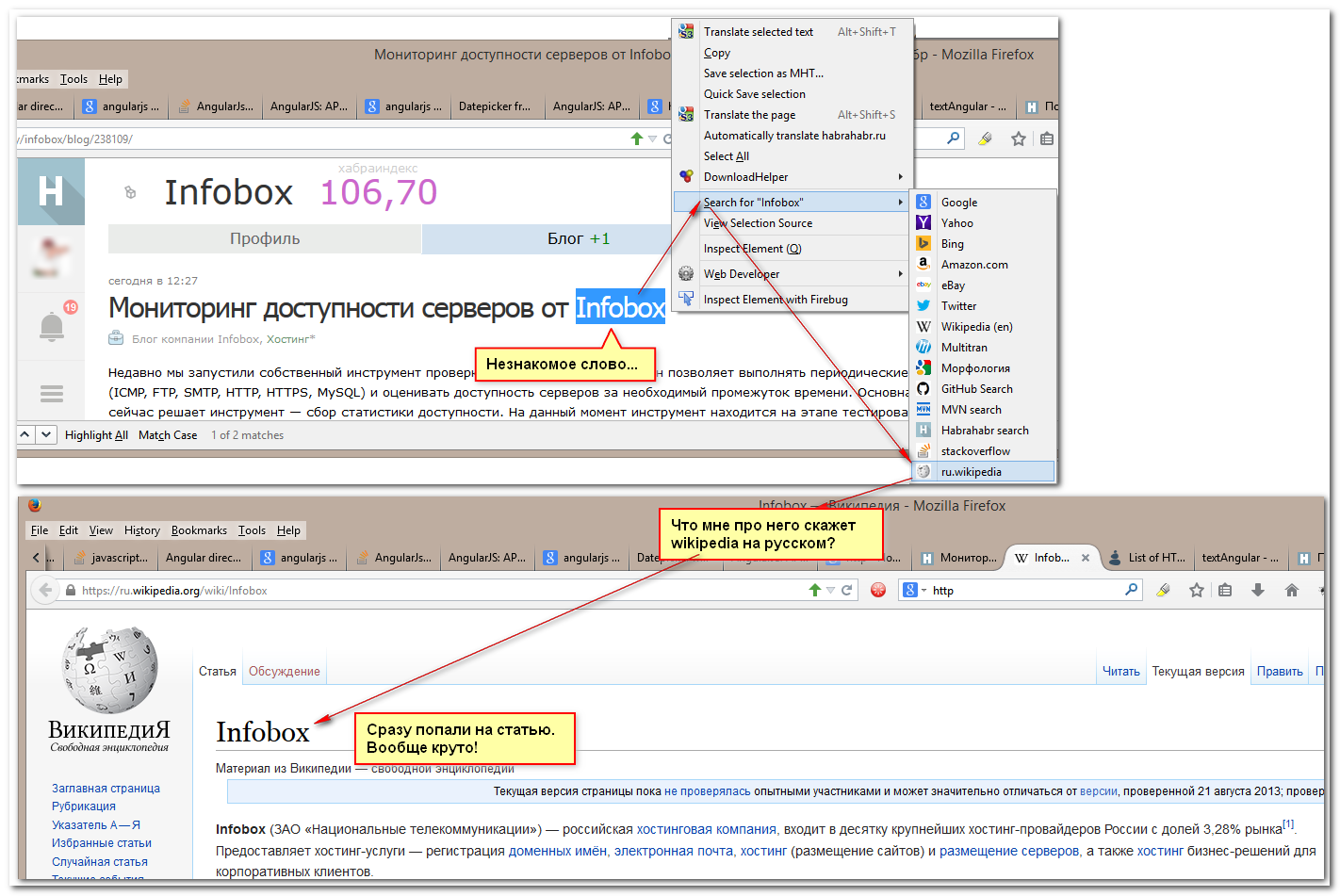Choose Automatically translate habrahabr.ru

(x=793, y=136)
